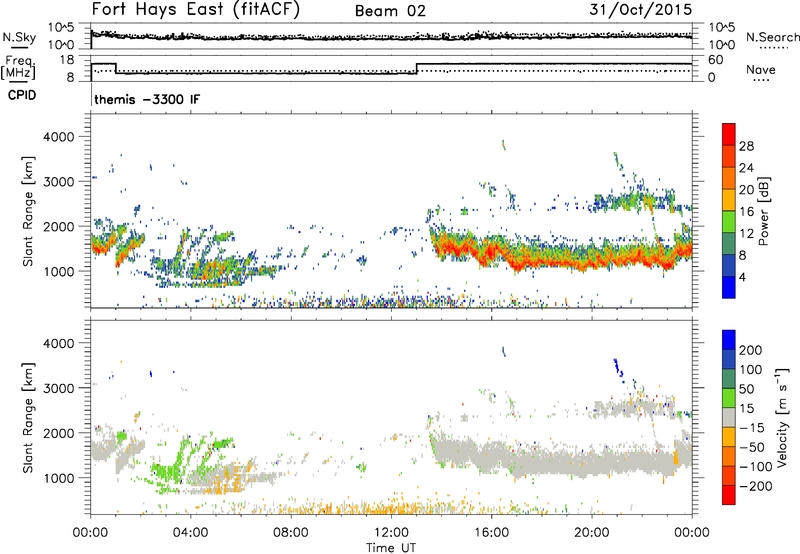
Task: Select the velocity panel 'Slant Range [km]' label
Action: pyautogui.click(x=28, y=418)
